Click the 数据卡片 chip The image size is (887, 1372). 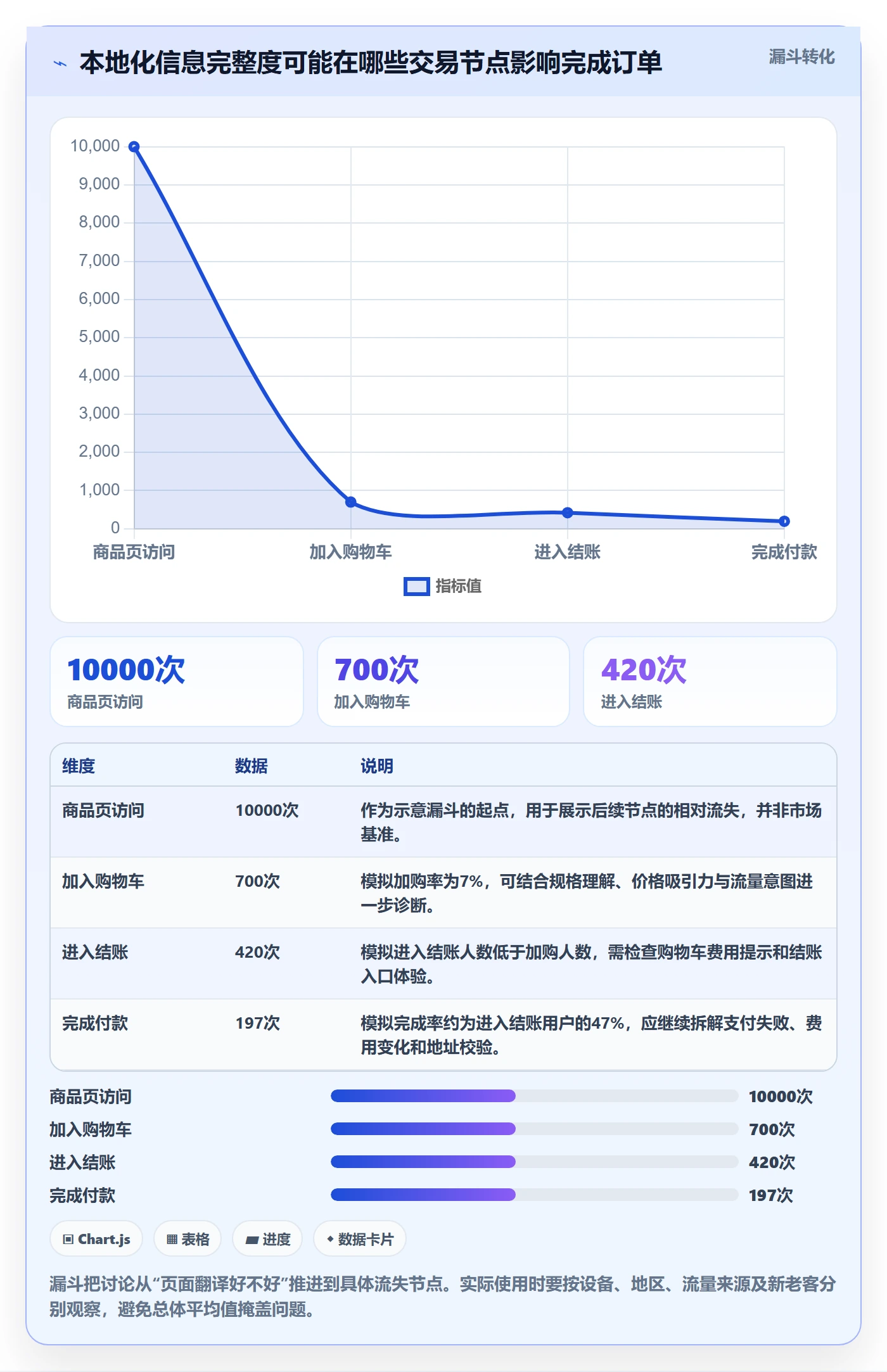(360, 1239)
